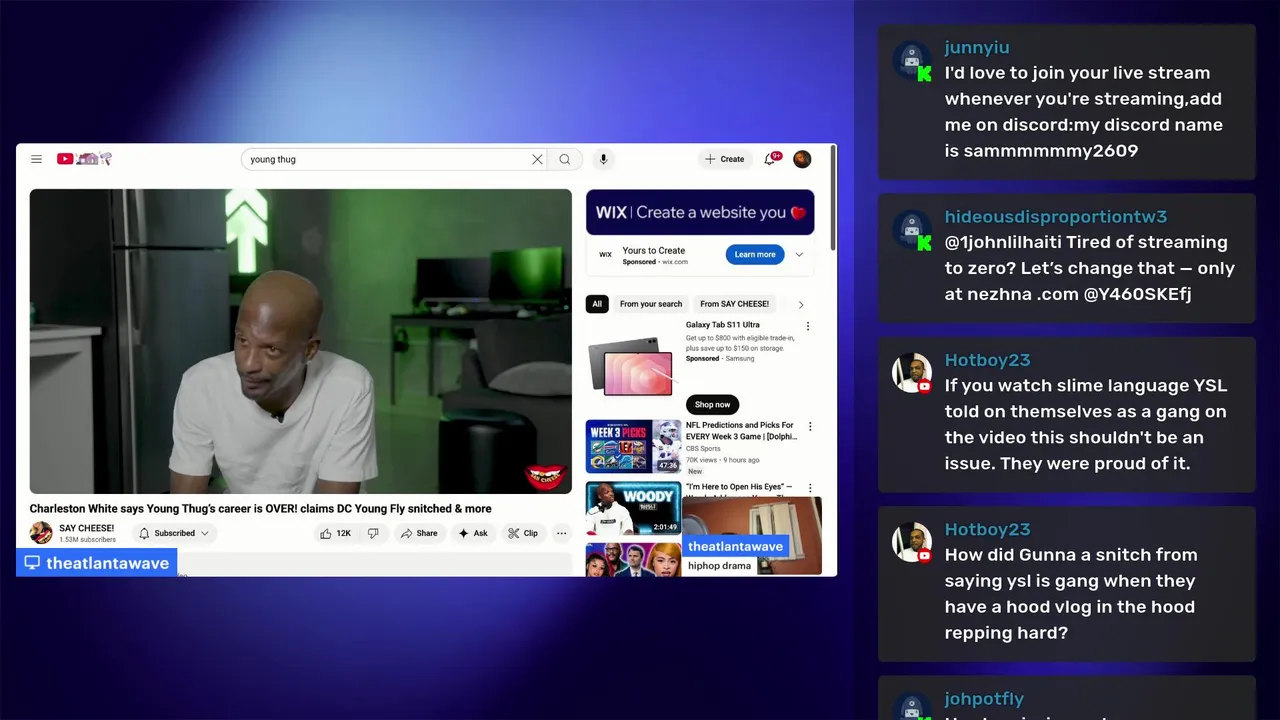
Task: Open the SAY CHEESE! channel name link
Action: coord(86,528)
